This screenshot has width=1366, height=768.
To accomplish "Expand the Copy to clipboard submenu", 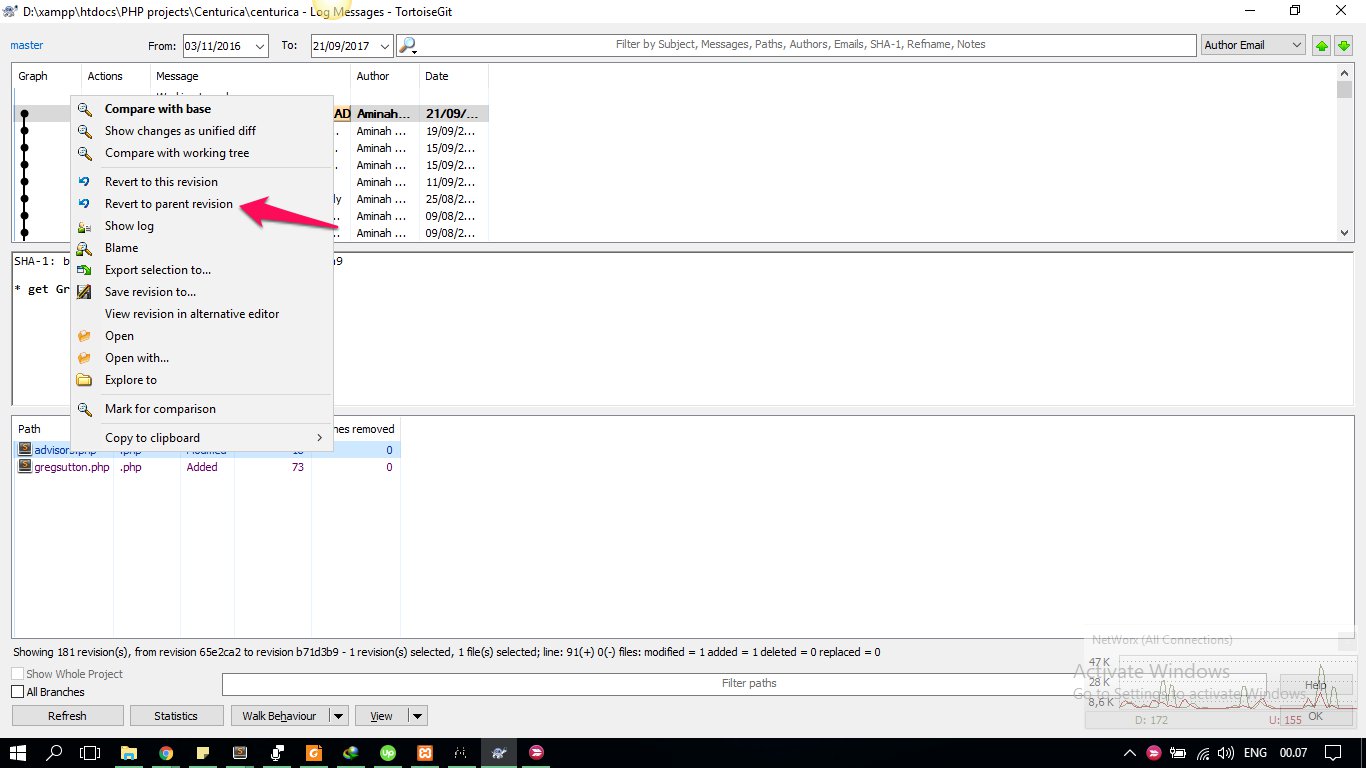I will (202, 438).
